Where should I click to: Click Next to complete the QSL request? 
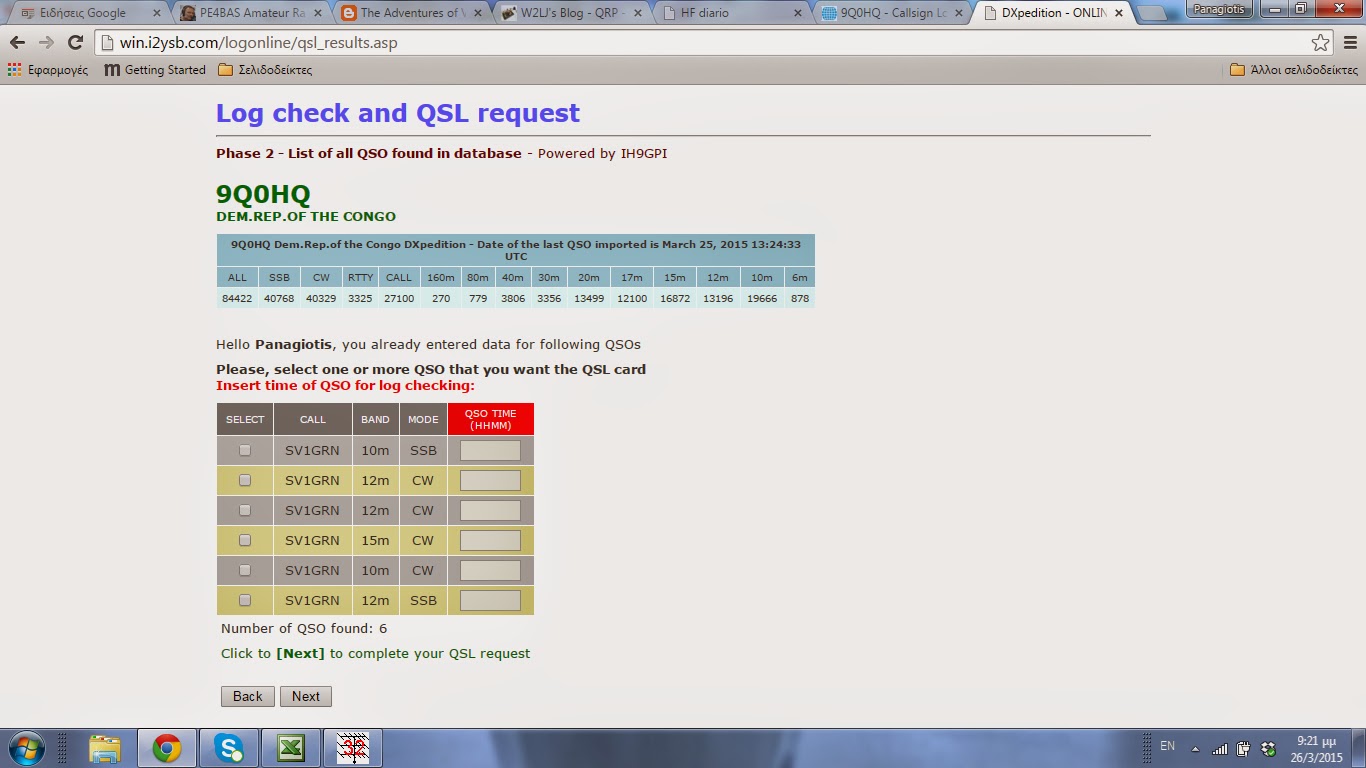point(306,696)
